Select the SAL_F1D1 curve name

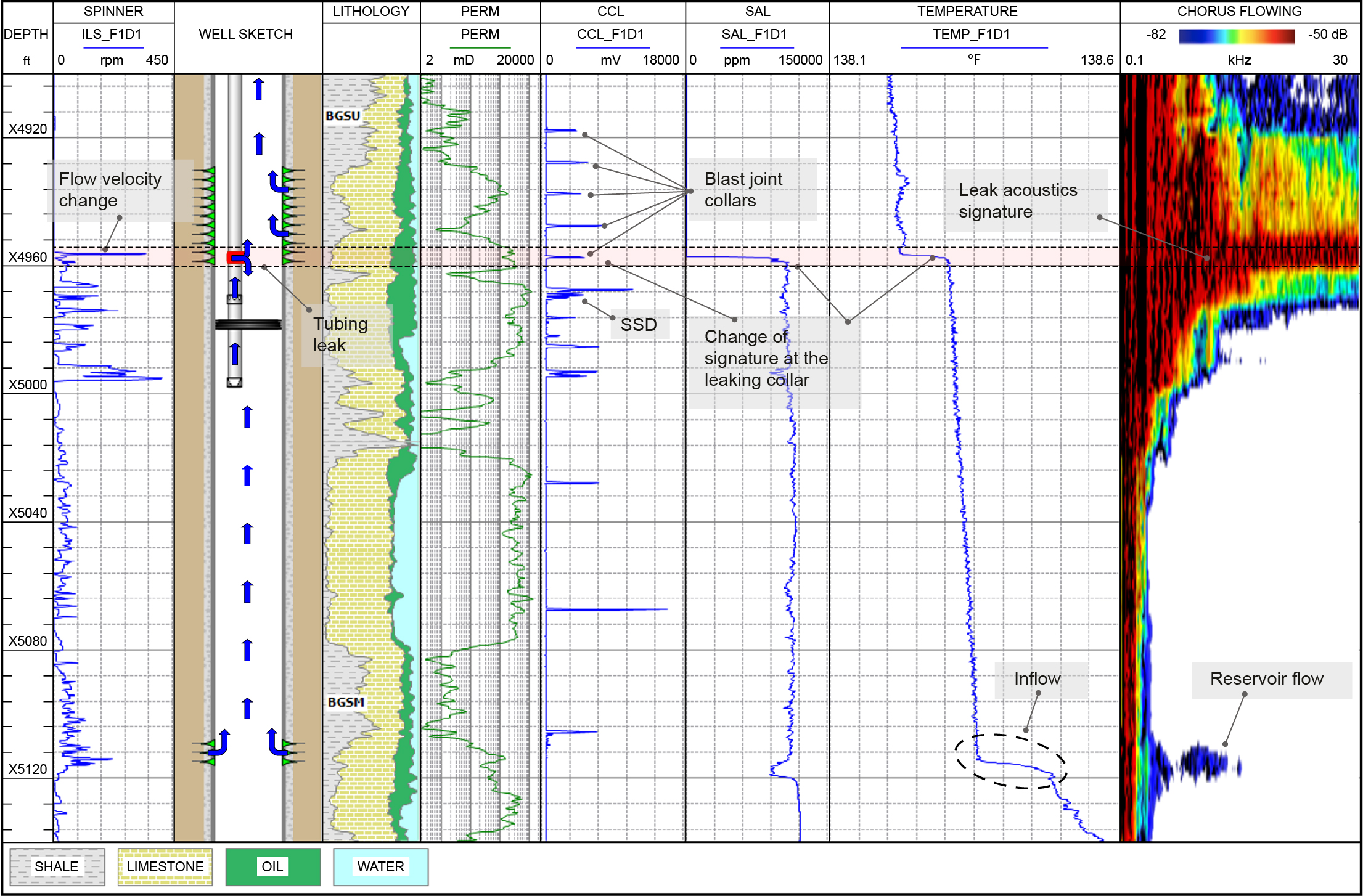coord(754,35)
